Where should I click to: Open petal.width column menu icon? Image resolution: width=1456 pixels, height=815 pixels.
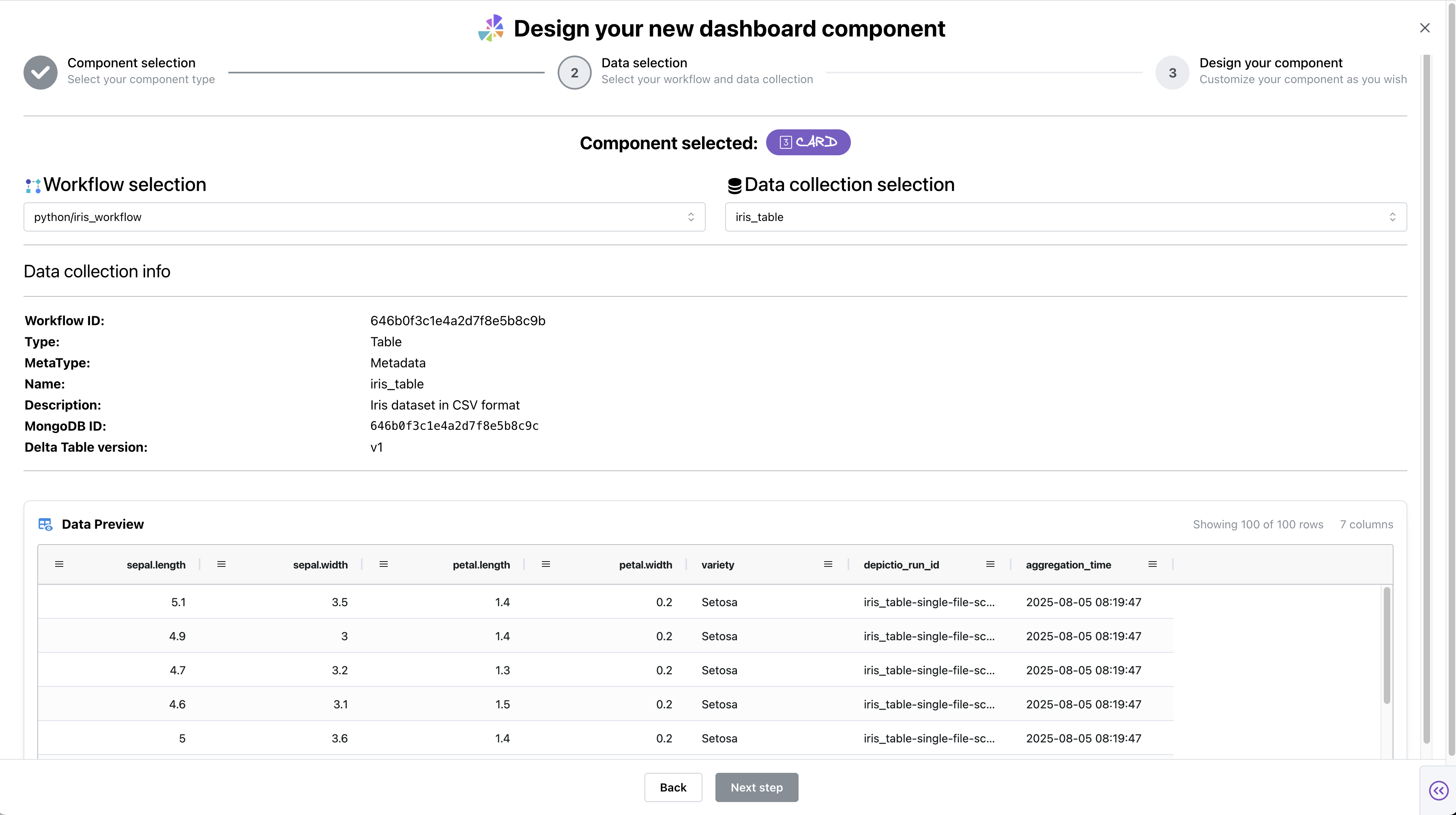coord(546,564)
